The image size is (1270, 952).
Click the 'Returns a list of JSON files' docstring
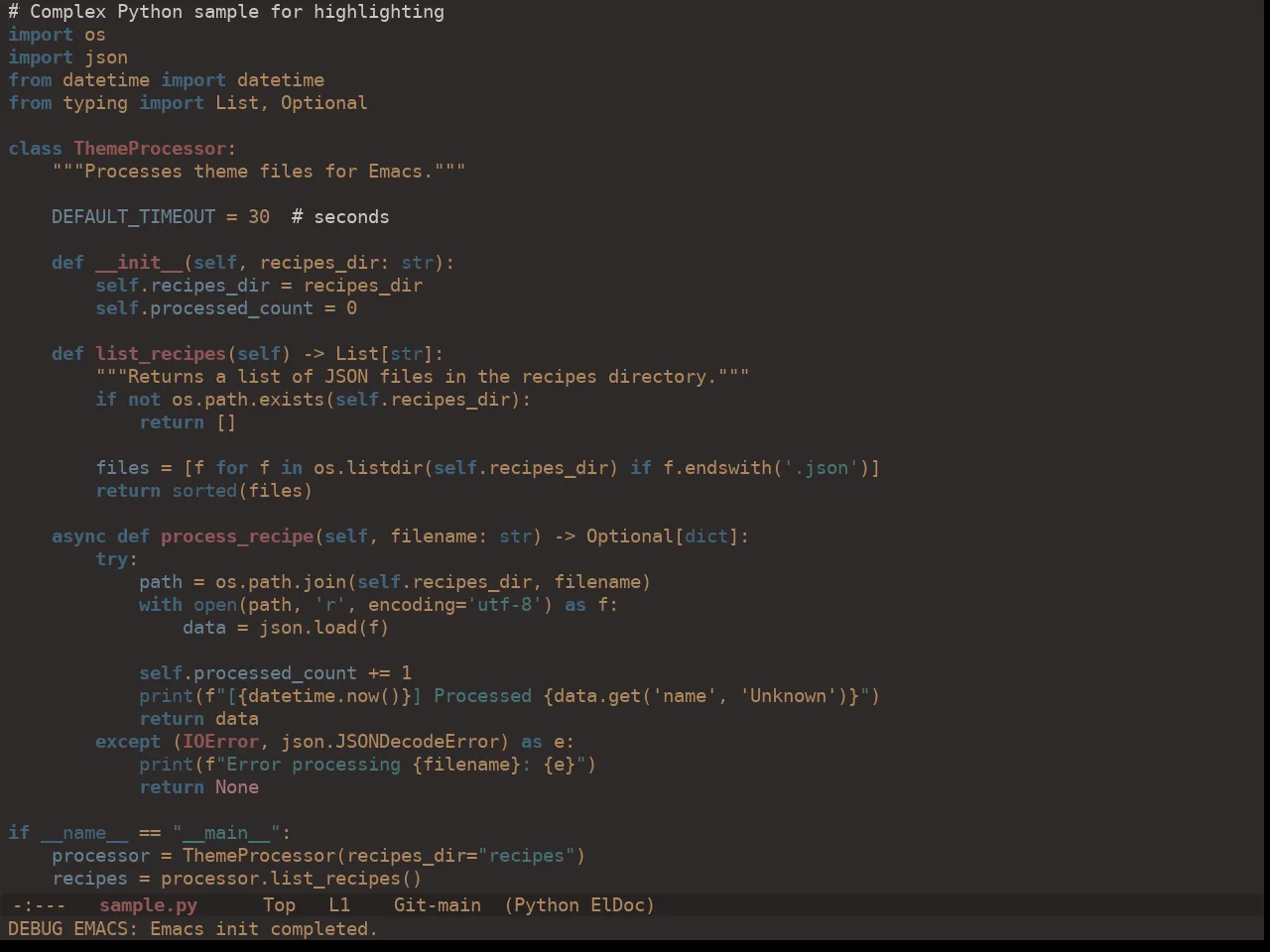(x=423, y=377)
